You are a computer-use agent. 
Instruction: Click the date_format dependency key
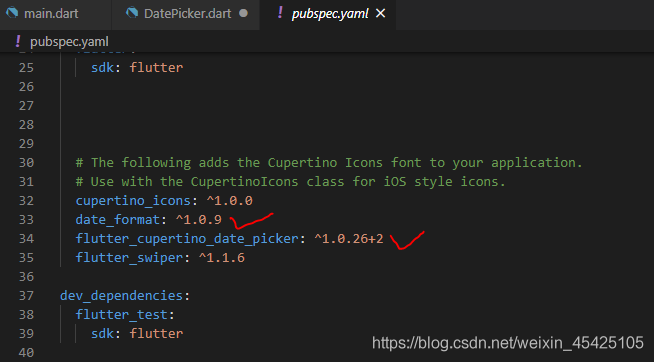click(118, 219)
